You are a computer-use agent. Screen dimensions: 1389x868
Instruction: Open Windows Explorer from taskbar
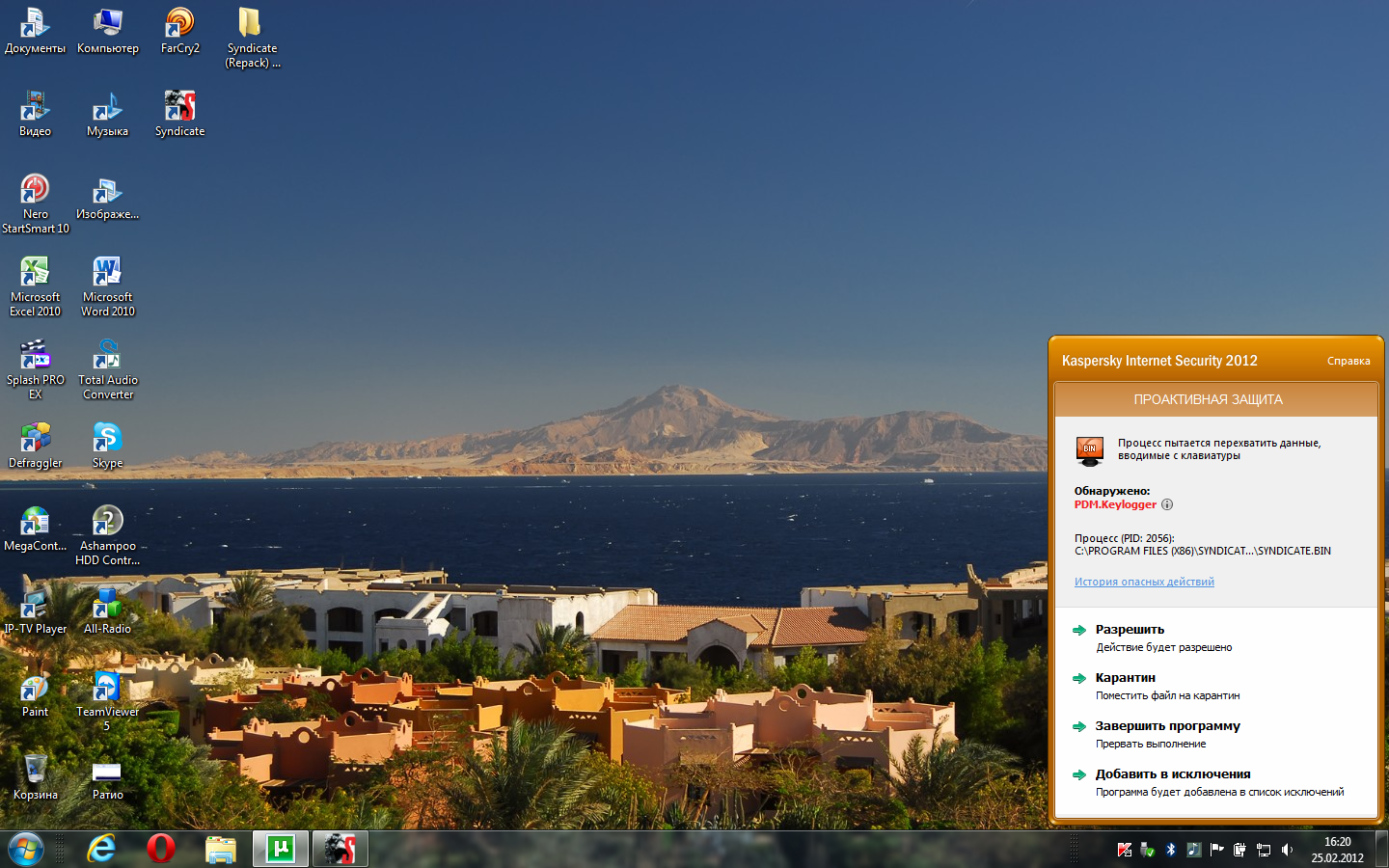point(221,849)
